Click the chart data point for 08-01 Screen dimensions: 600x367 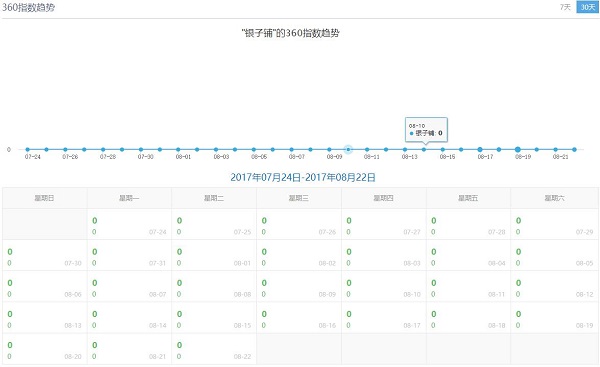(178, 150)
